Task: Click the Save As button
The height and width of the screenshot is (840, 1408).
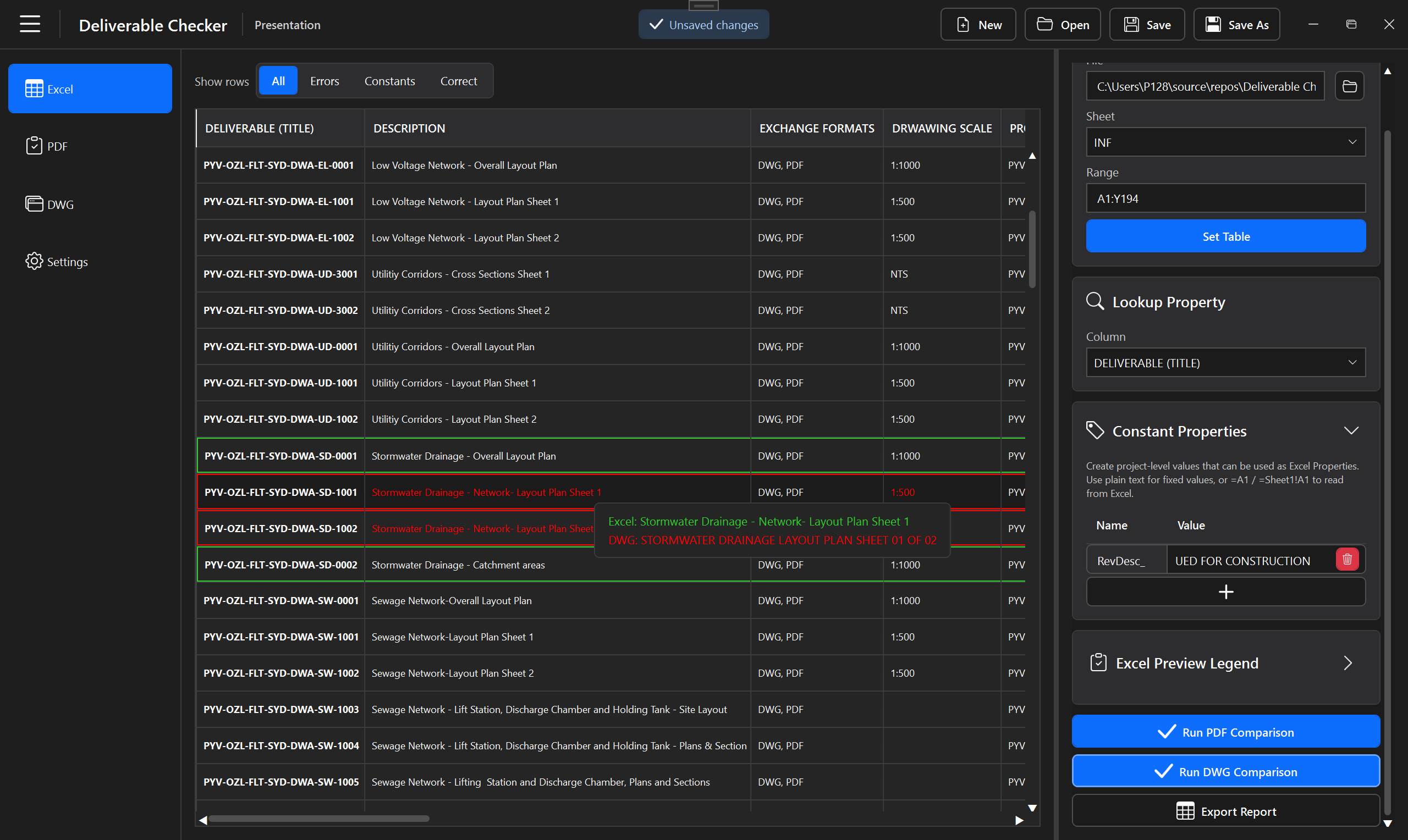Action: click(x=1236, y=24)
